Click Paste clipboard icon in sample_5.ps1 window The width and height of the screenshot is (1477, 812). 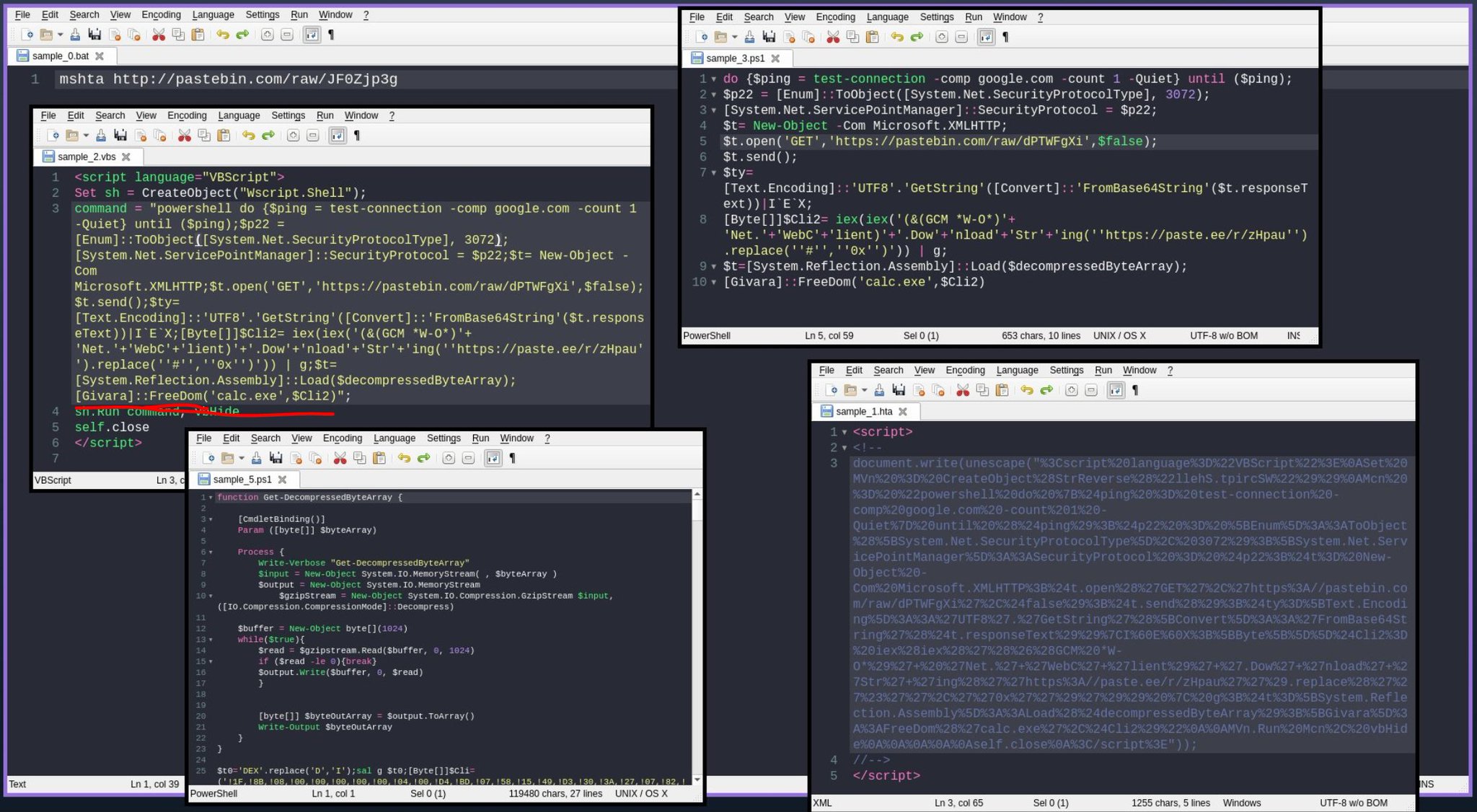coord(379,458)
